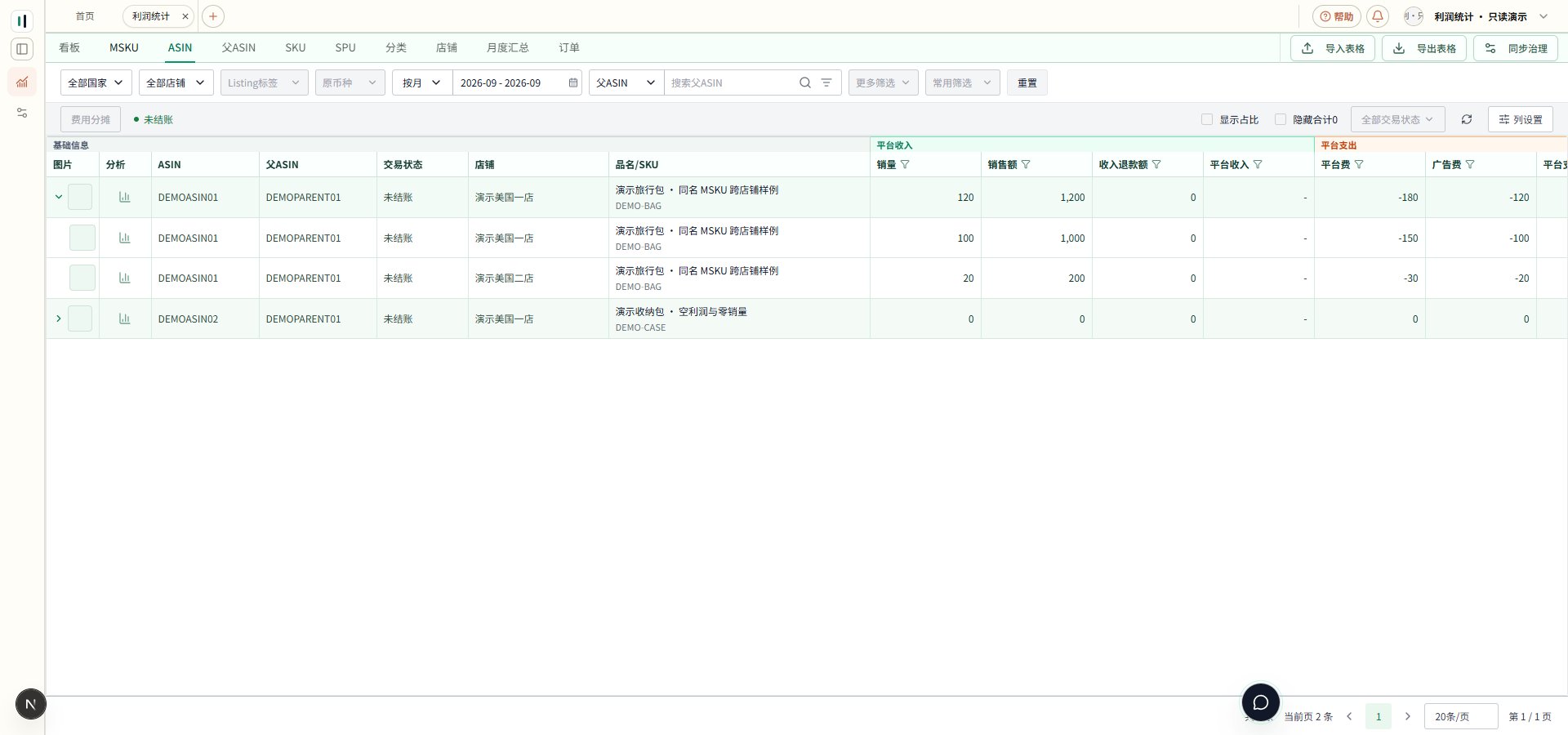Open analysis chart for DEMOASIN02 row
The image size is (1568, 735).
[125, 318]
